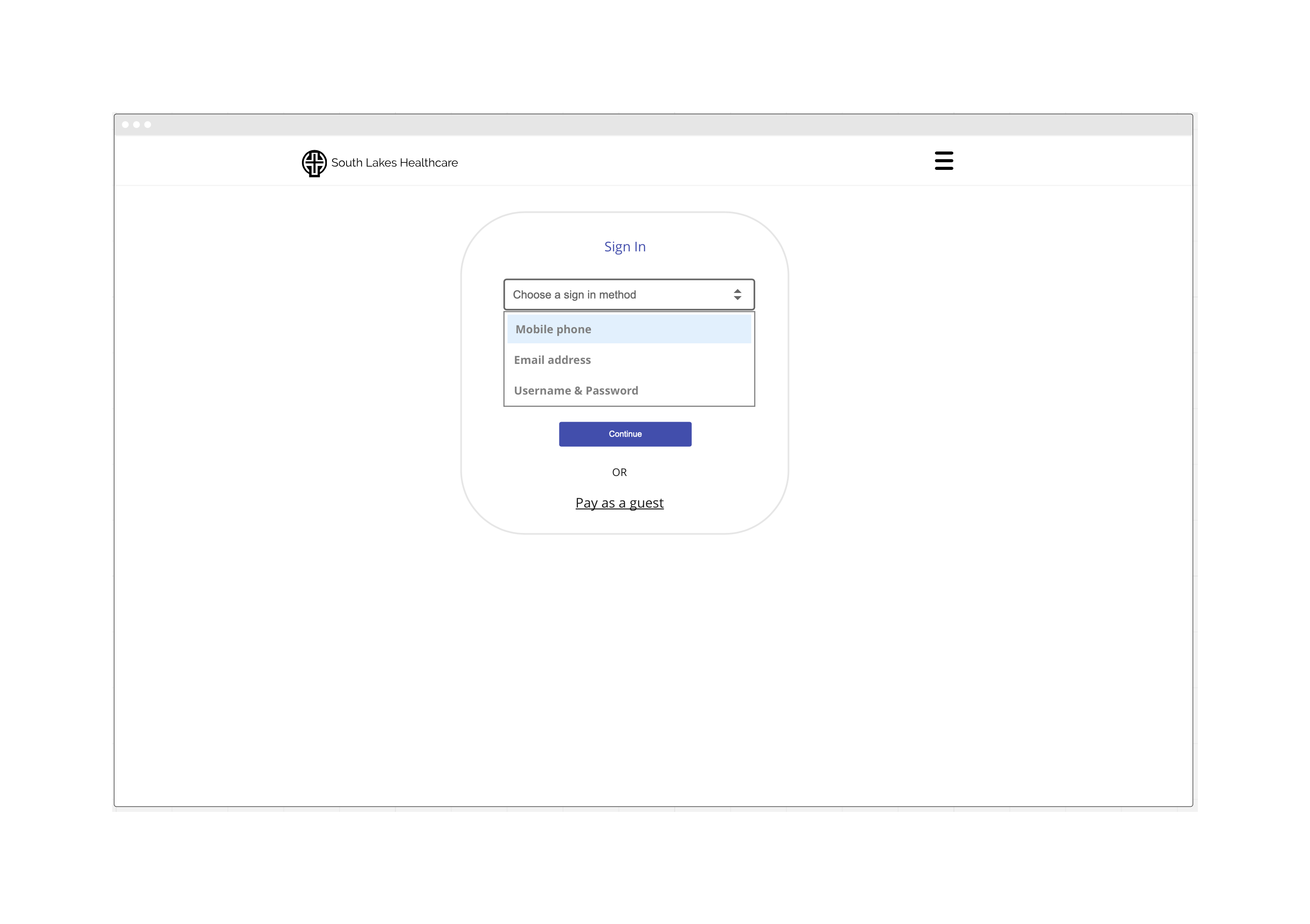Click the South Lakes Healthcare cross logo
This screenshot has width=1310, height=924.
point(314,163)
